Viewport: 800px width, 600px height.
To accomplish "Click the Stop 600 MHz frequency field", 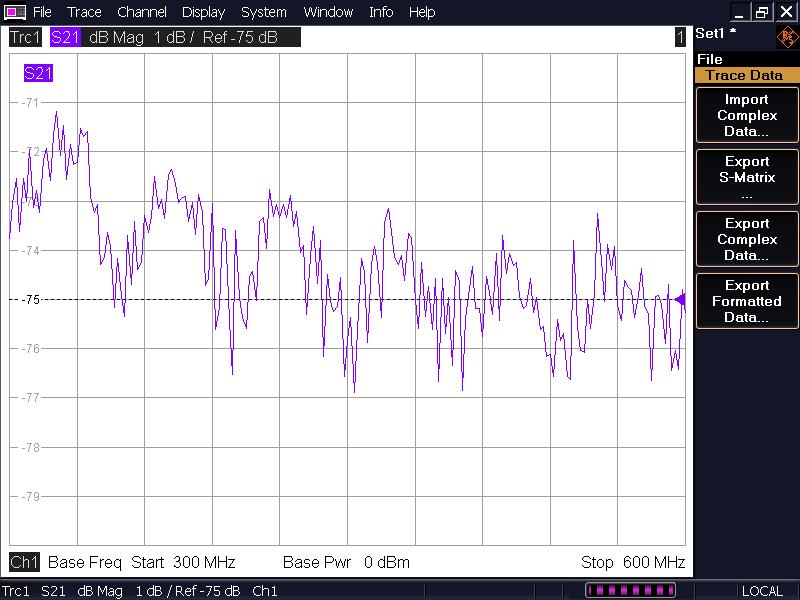I will click(x=633, y=562).
